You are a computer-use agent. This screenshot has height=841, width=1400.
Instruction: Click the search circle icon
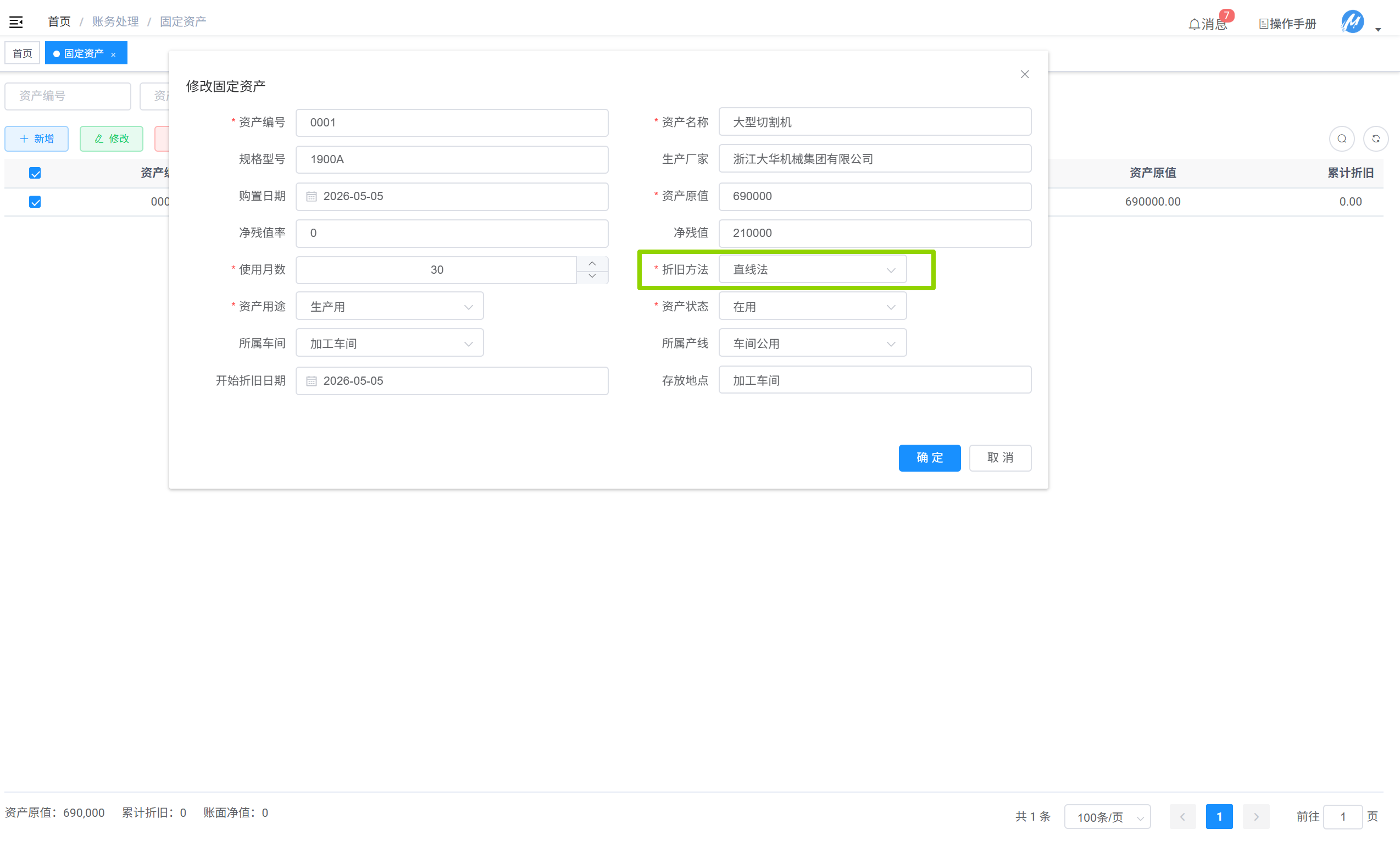[1341, 139]
